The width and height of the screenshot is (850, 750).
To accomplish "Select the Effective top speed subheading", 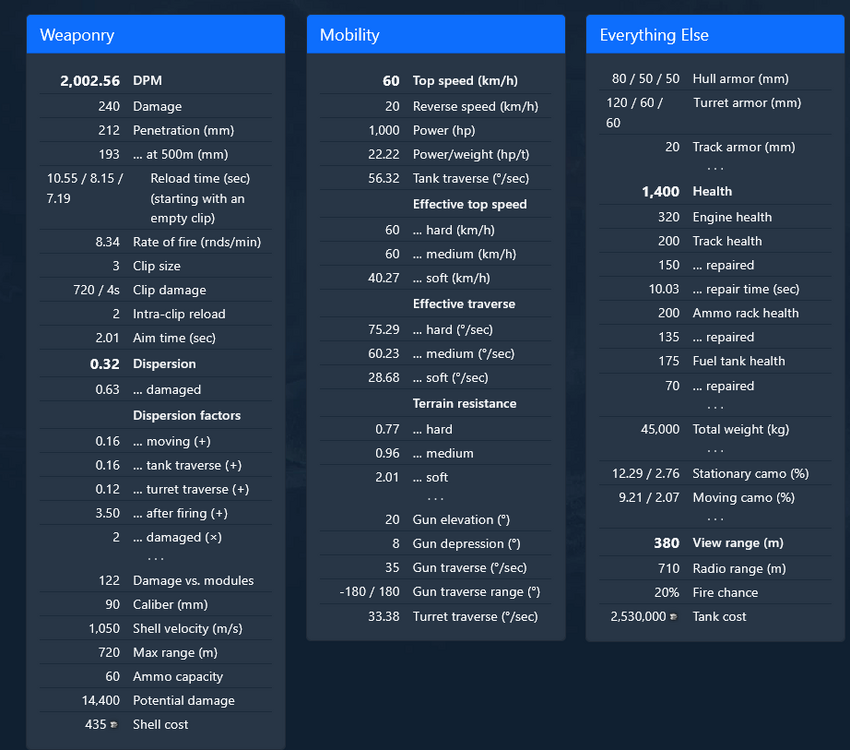I will point(469,204).
